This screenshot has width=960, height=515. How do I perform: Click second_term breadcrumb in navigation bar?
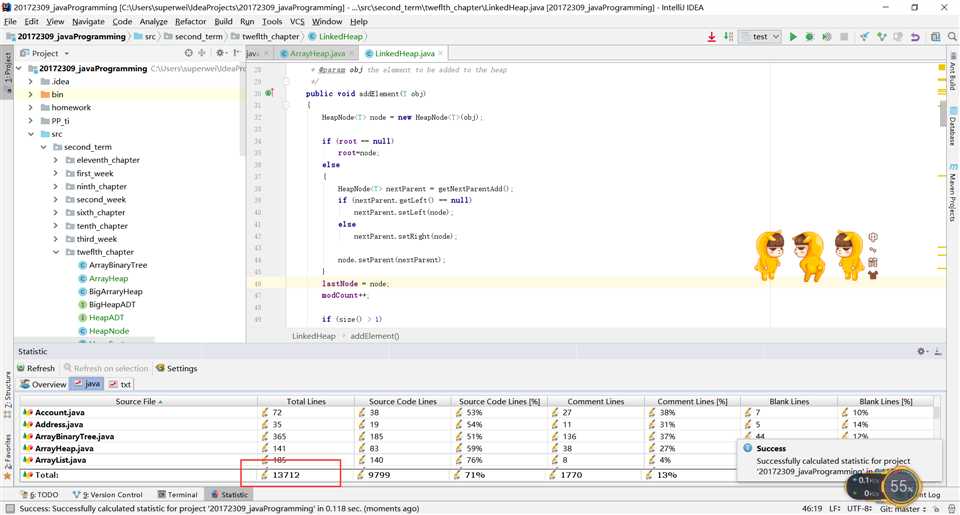click(193, 37)
